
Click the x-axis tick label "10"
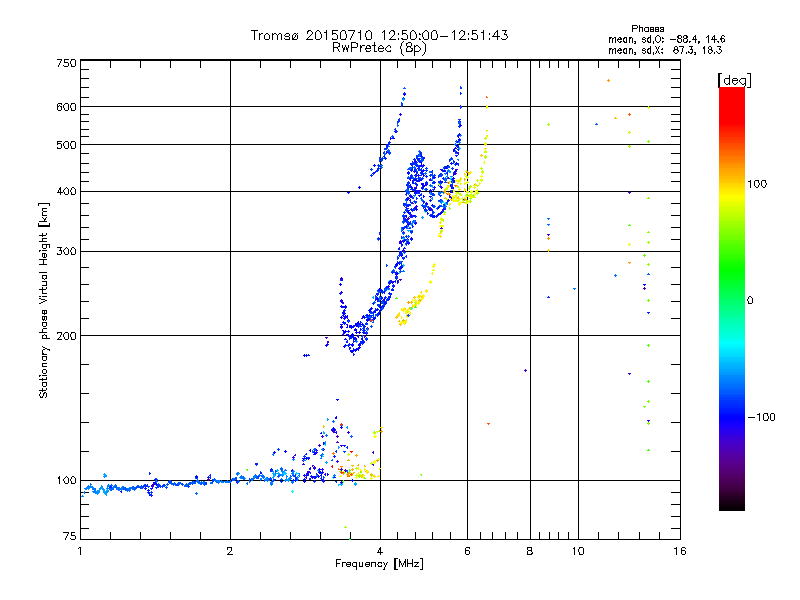point(578,551)
